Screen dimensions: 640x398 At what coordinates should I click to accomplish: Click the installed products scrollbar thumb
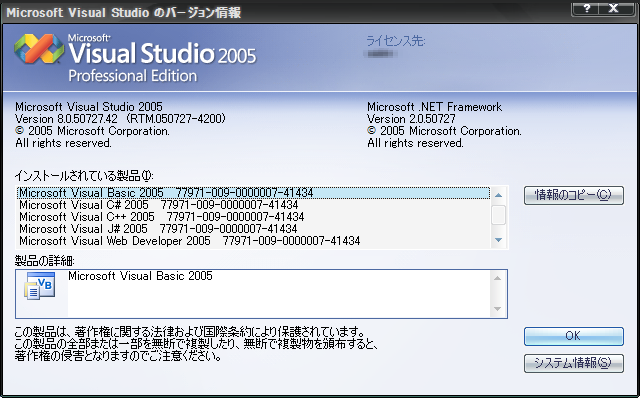pyautogui.click(x=498, y=215)
